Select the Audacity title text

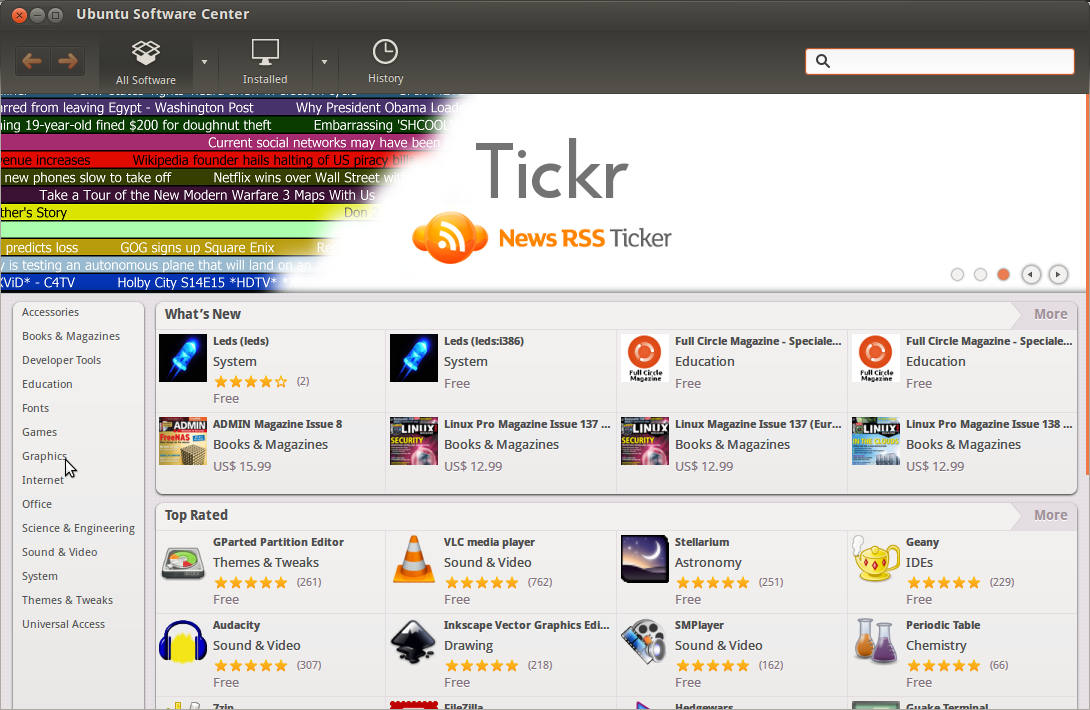point(236,626)
